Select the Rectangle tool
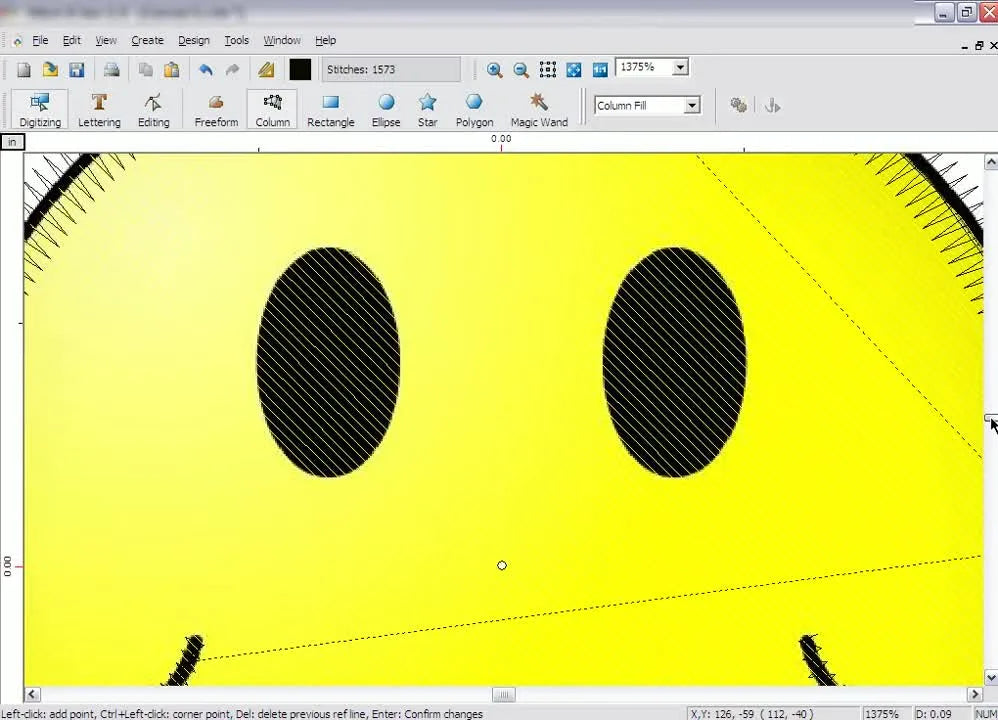 330,108
